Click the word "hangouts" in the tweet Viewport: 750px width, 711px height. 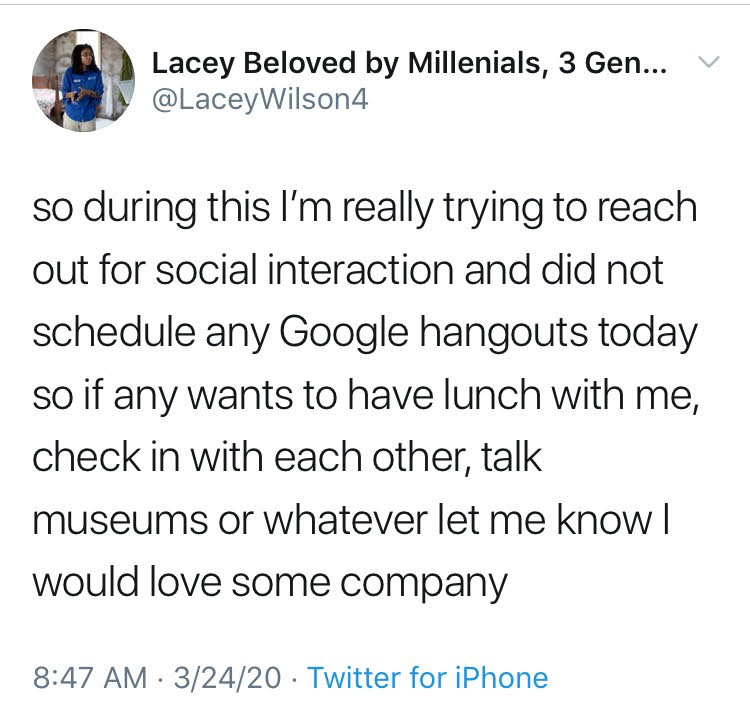503,333
